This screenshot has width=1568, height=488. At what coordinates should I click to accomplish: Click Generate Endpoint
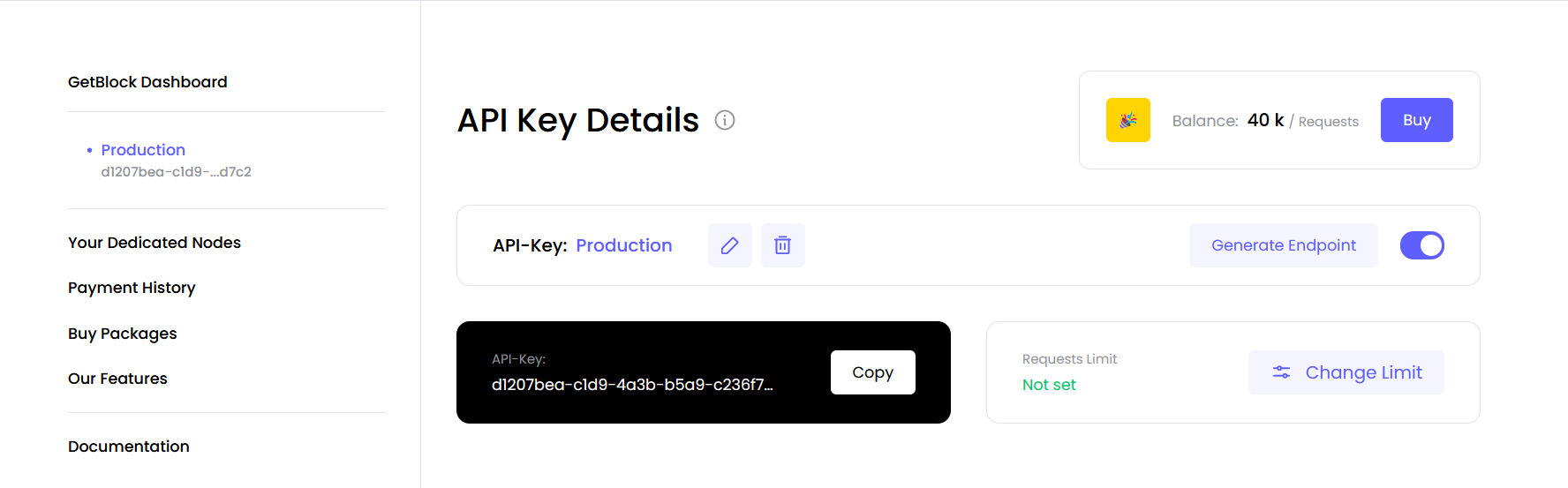[1283, 245]
